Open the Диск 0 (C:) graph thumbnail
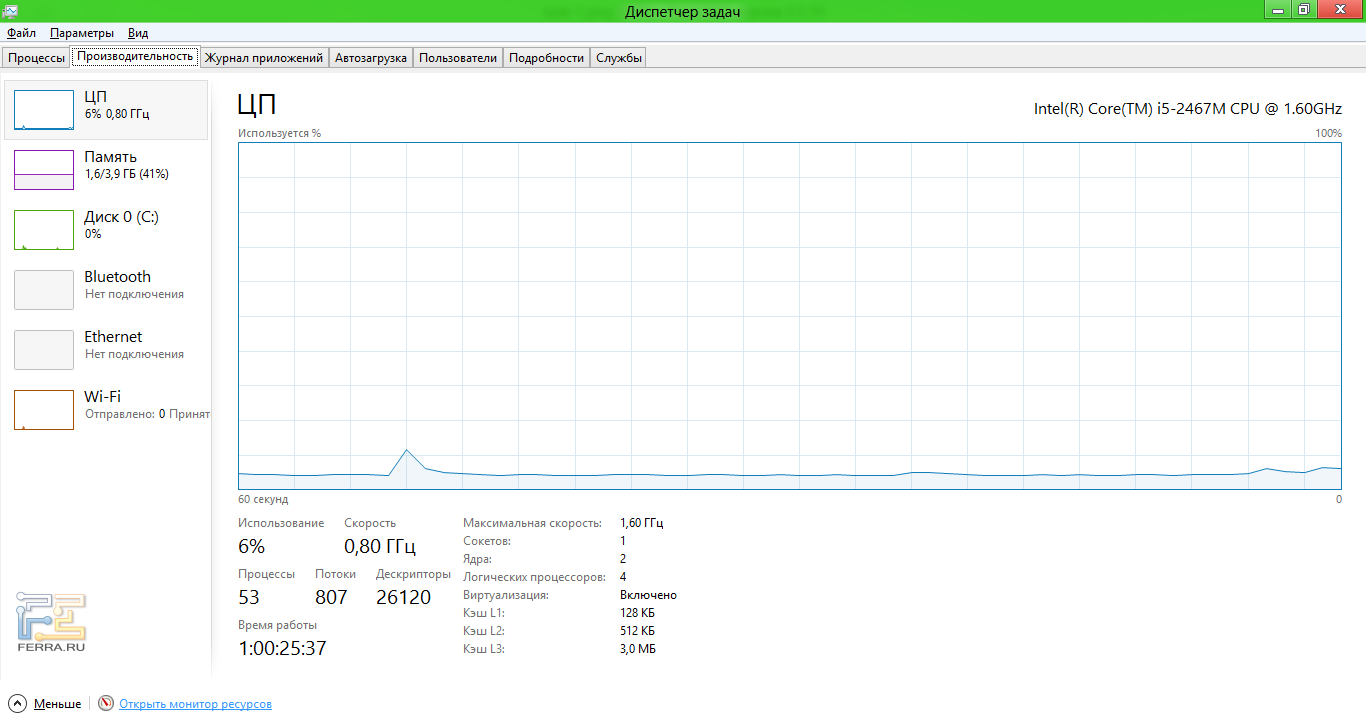The height and width of the screenshot is (728, 1366). coord(44,230)
